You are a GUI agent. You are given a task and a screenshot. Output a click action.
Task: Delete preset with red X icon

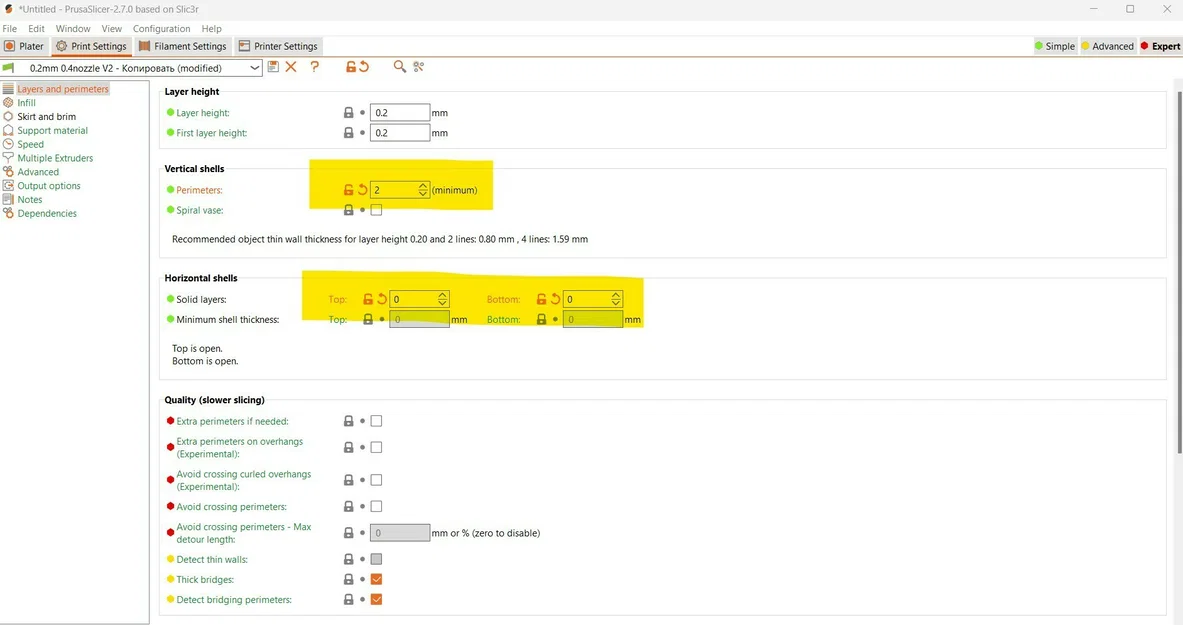click(x=291, y=67)
